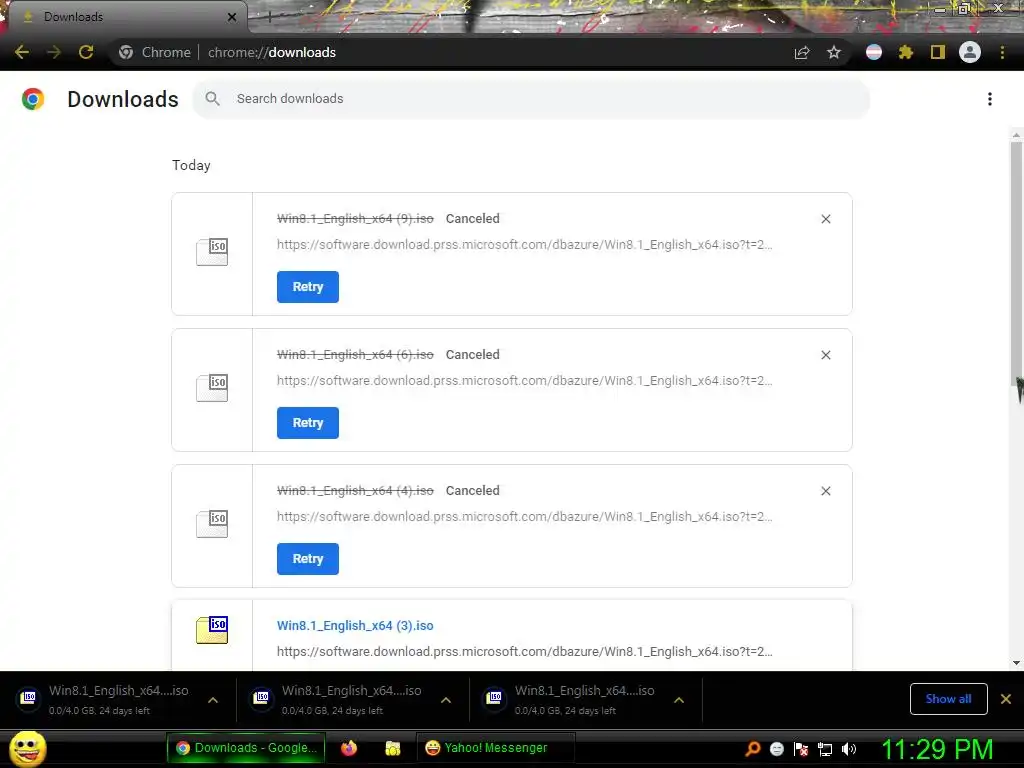The width and height of the screenshot is (1024, 768).
Task: Open the smiley Start button
Action: tap(28, 748)
